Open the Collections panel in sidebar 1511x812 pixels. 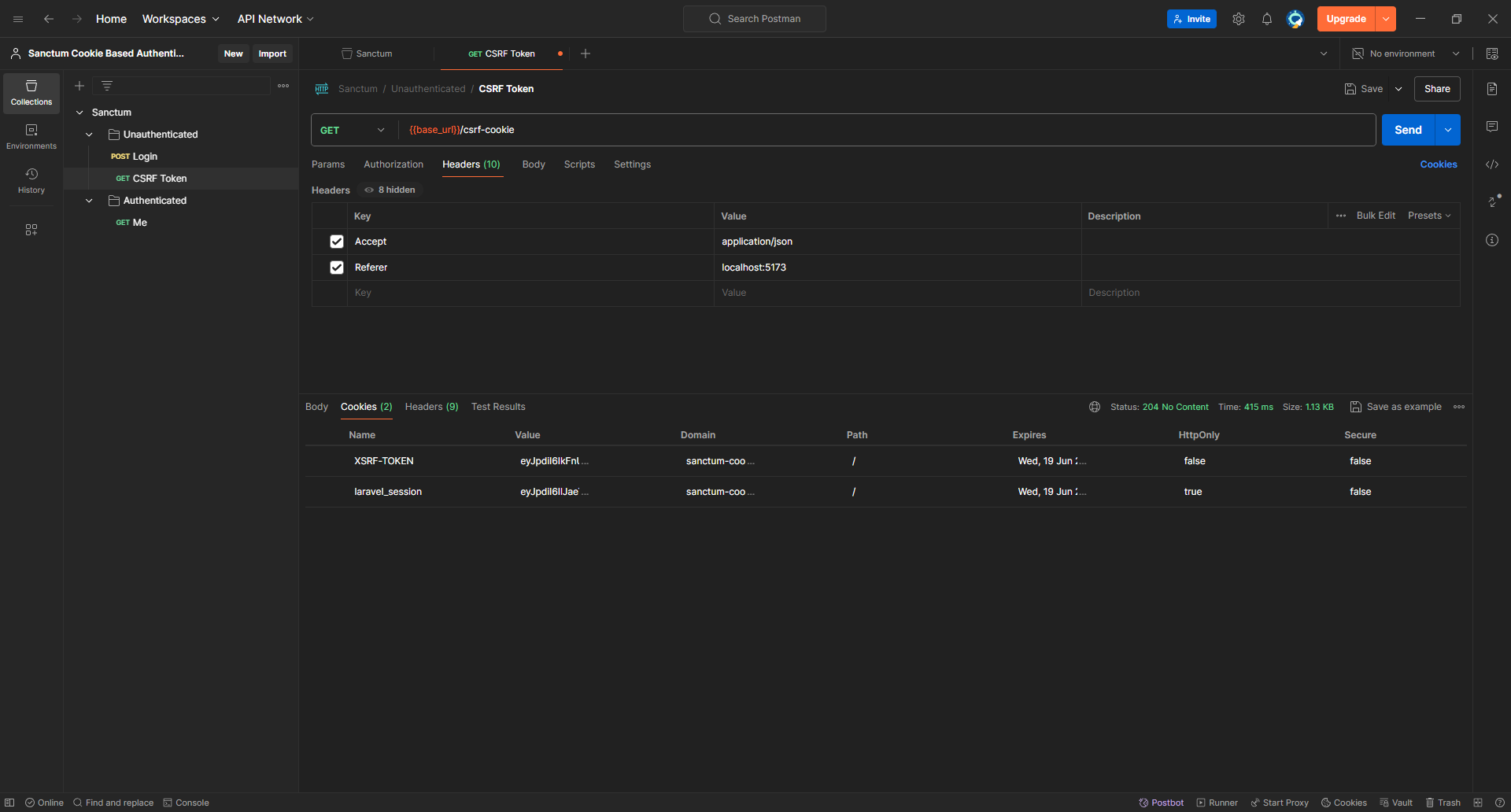31,93
